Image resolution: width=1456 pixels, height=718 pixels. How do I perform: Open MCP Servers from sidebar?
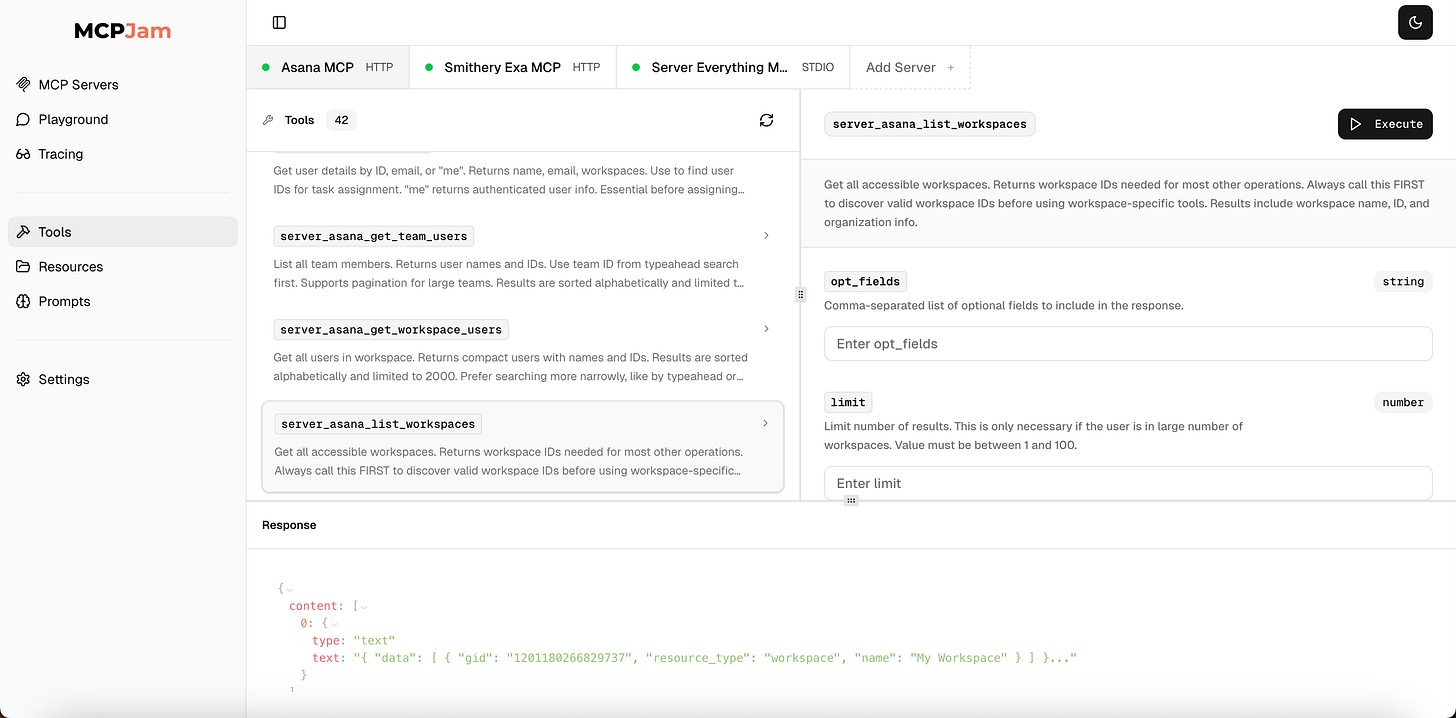(123, 84)
